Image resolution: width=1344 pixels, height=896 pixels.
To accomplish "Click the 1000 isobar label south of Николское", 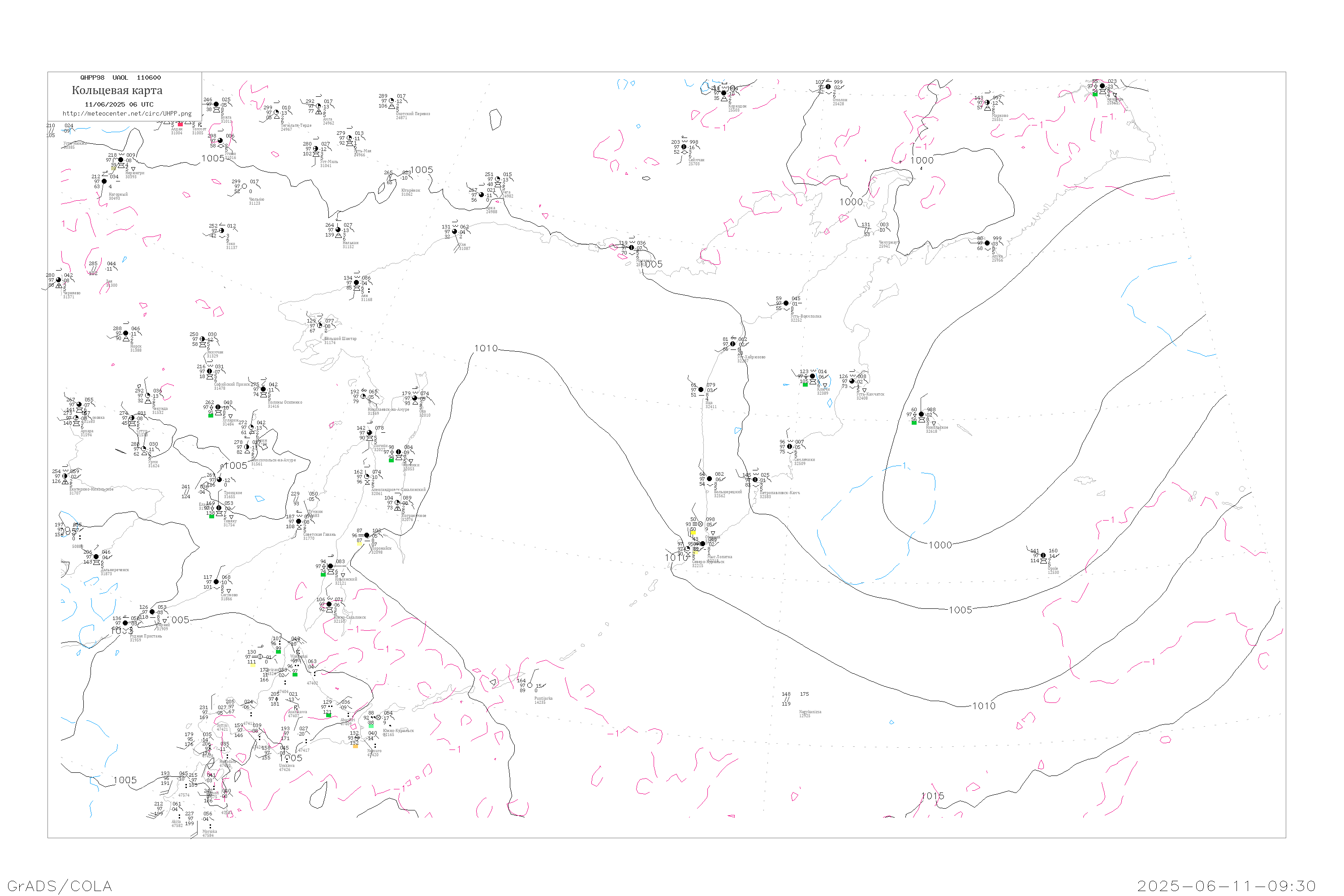I will tap(940, 545).
